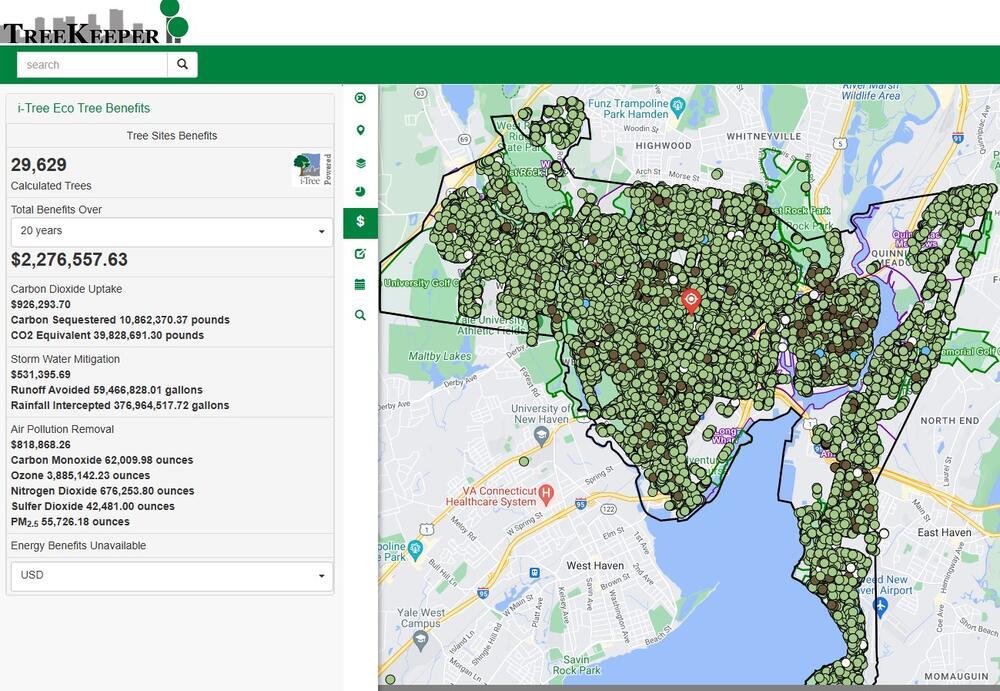
Task: Click the Rainfall Intercepted gallons line
Action: (x=120, y=405)
